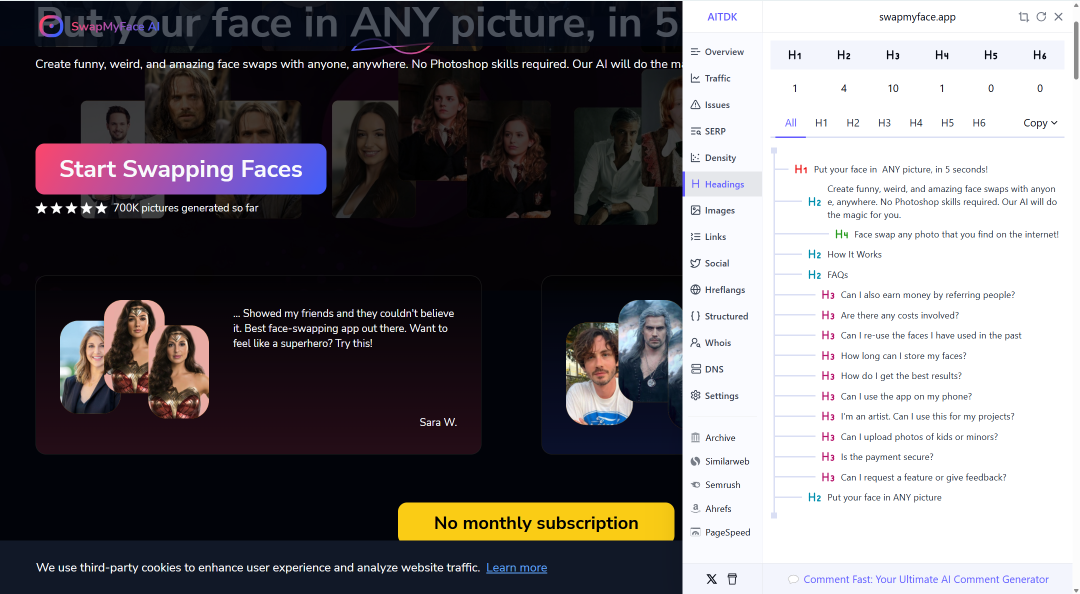Open the Copy dropdown
This screenshot has width=1080, height=594.
(x=1040, y=123)
